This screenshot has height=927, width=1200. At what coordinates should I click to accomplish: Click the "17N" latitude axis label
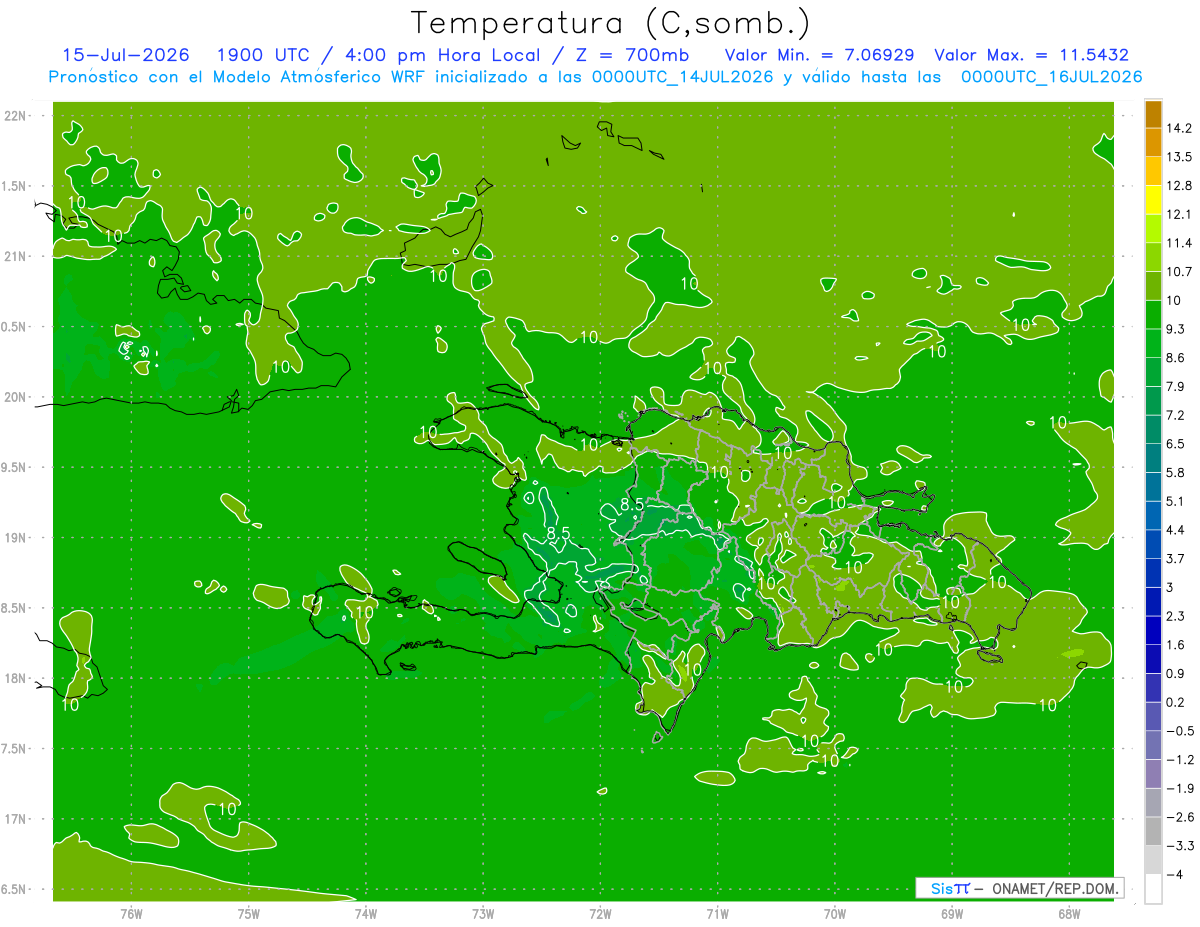tap(15, 820)
